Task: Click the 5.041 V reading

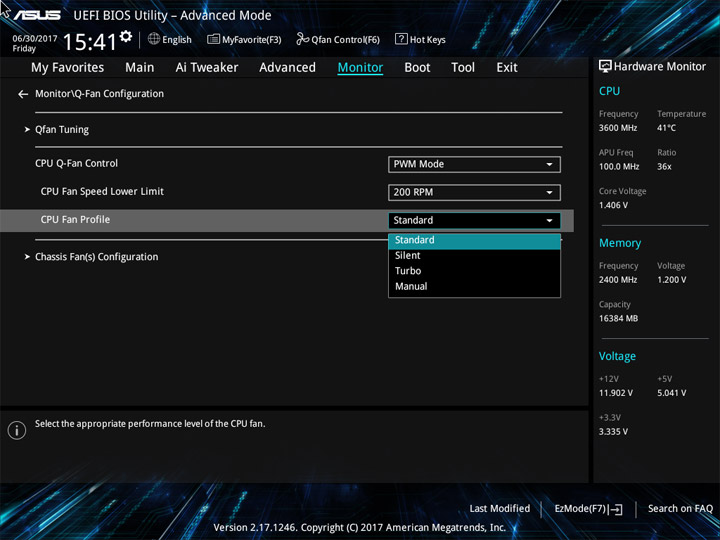Action: pos(672,393)
